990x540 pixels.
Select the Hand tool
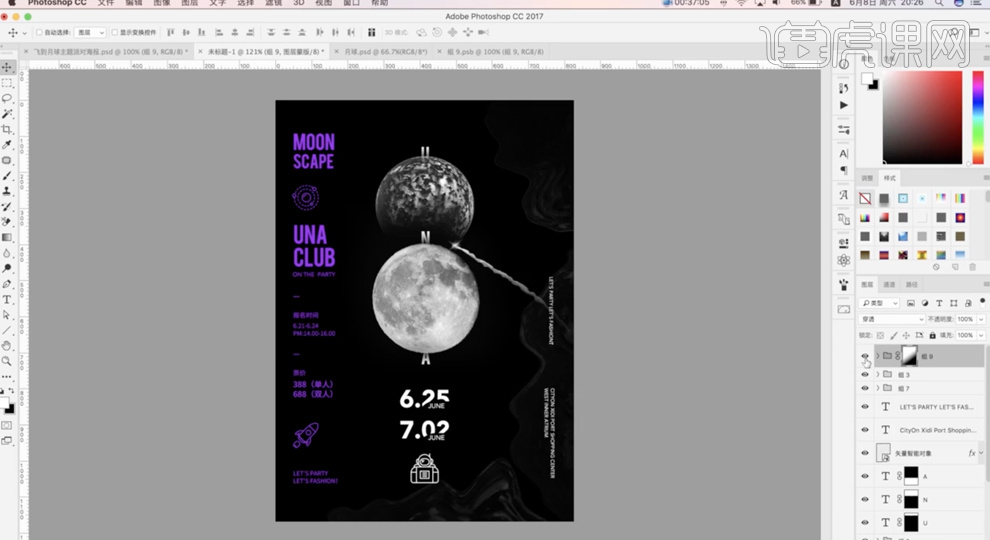click(7, 345)
